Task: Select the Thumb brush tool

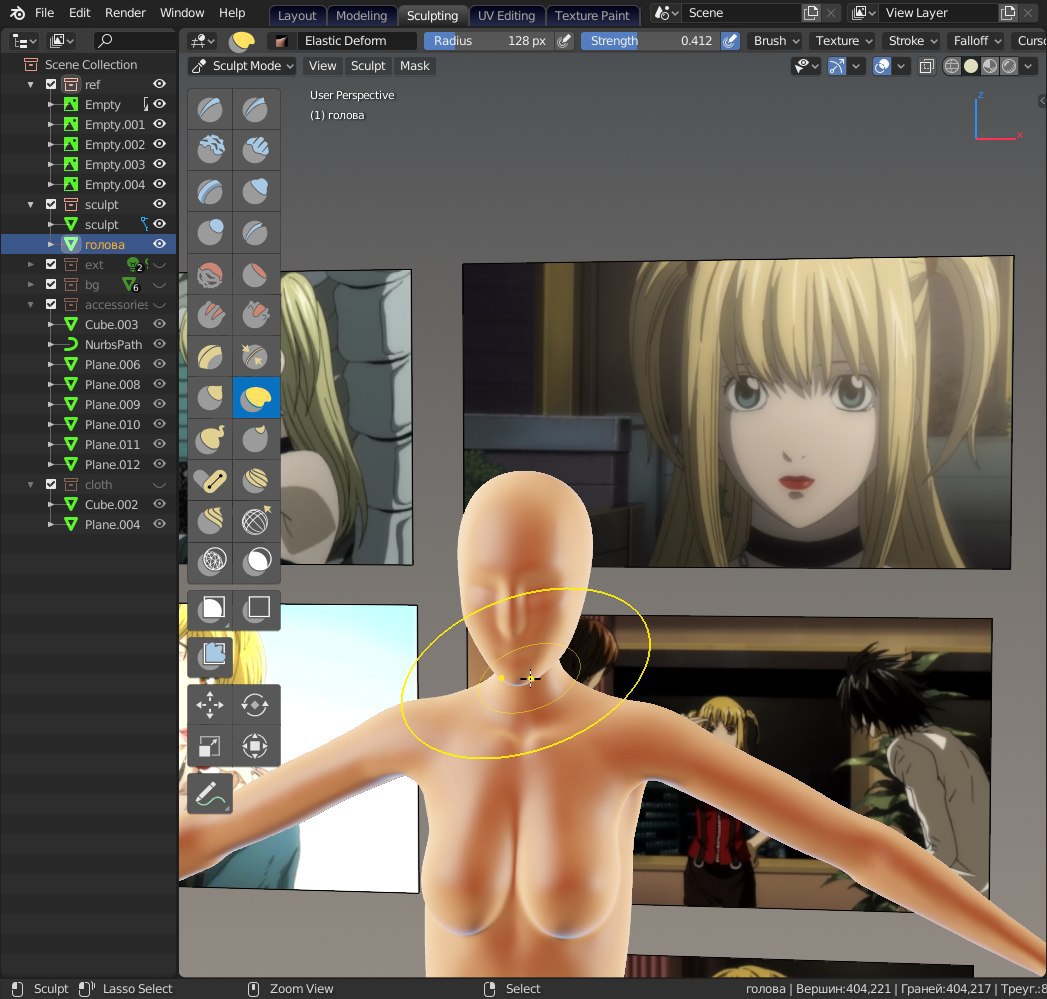Action: pos(255,439)
